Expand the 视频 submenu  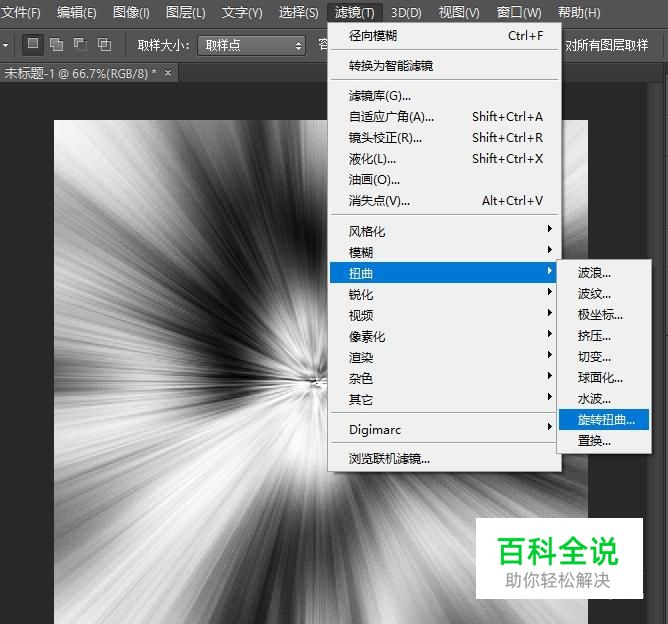pyautogui.click(x=444, y=315)
